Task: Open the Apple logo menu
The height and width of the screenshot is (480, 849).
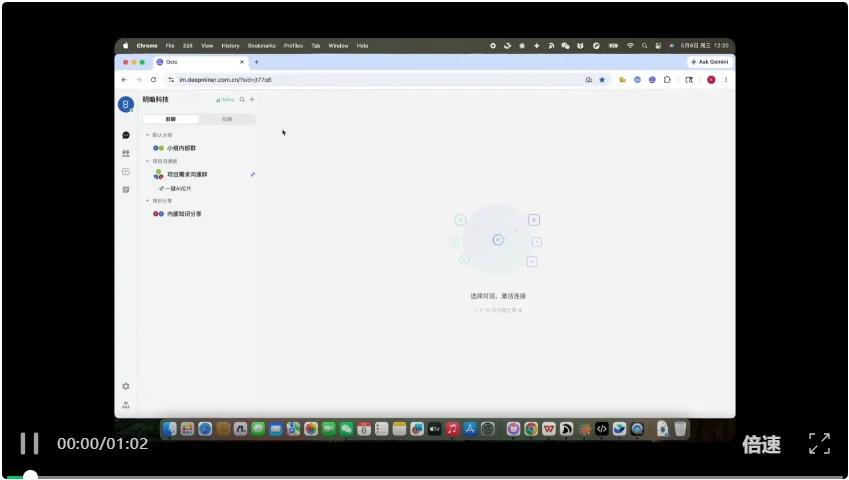Action: click(x=126, y=46)
